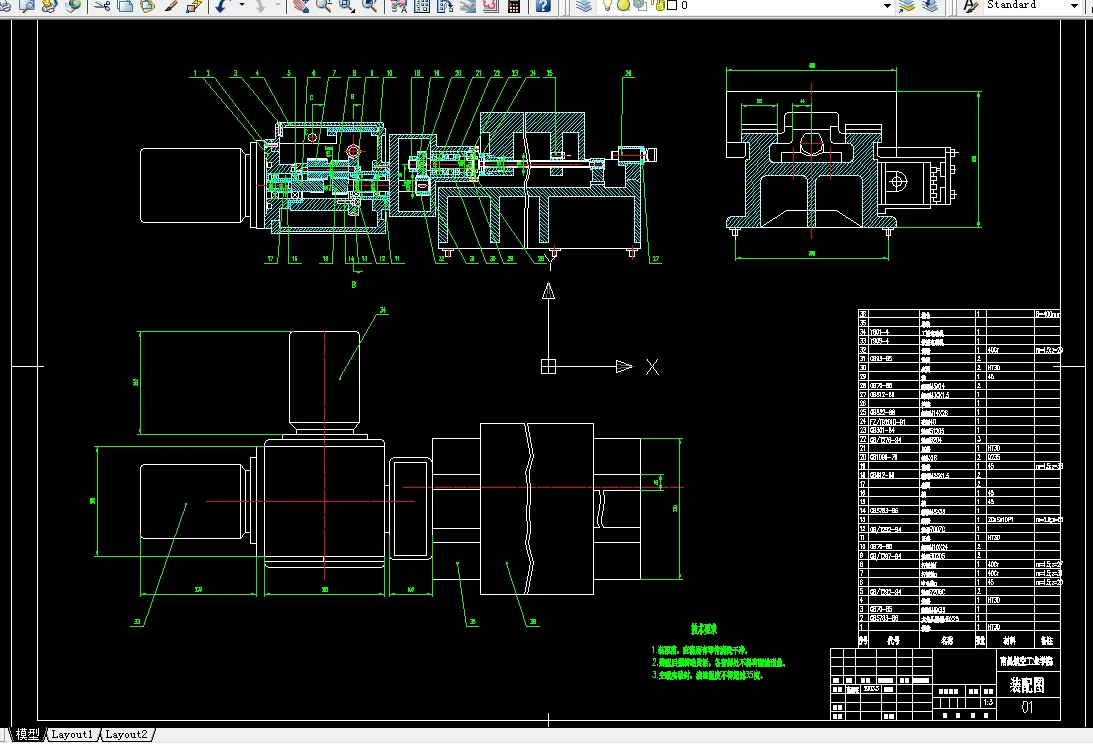Open the Text Style manager icon
The height and width of the screenshot is (744, 1093).
point(970,6)
